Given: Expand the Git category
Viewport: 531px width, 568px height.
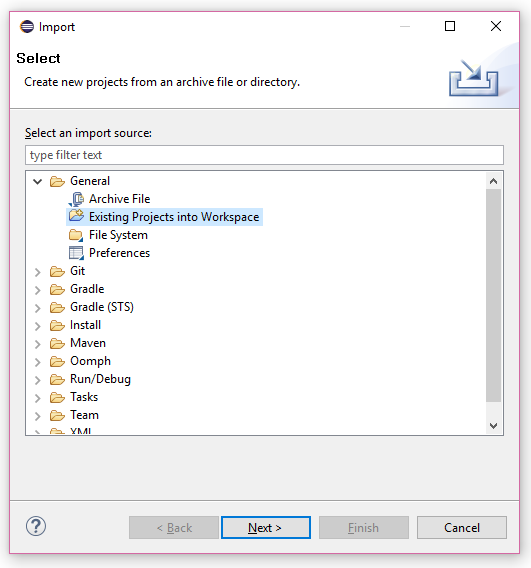Looking at the screenshot, I should pos(38,272).
